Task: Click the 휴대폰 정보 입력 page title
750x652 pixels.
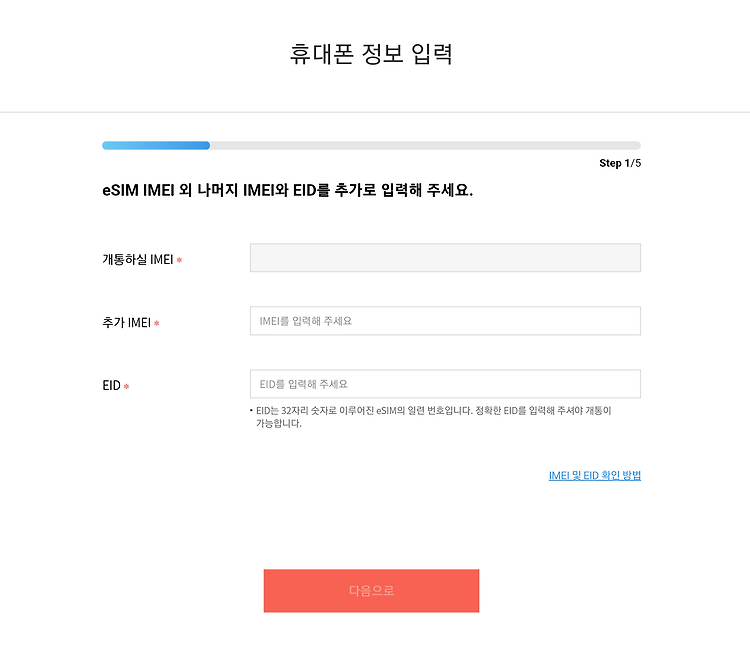Action: 371,54
